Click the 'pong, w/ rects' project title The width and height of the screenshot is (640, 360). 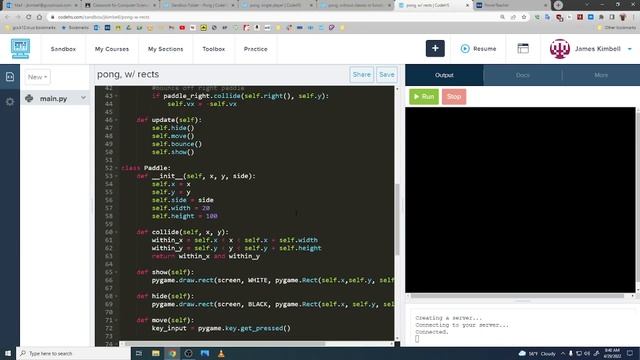point(128,74)
